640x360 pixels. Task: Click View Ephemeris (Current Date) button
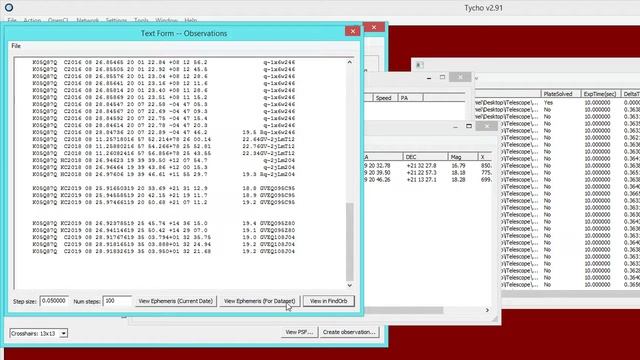click(176, 301)
